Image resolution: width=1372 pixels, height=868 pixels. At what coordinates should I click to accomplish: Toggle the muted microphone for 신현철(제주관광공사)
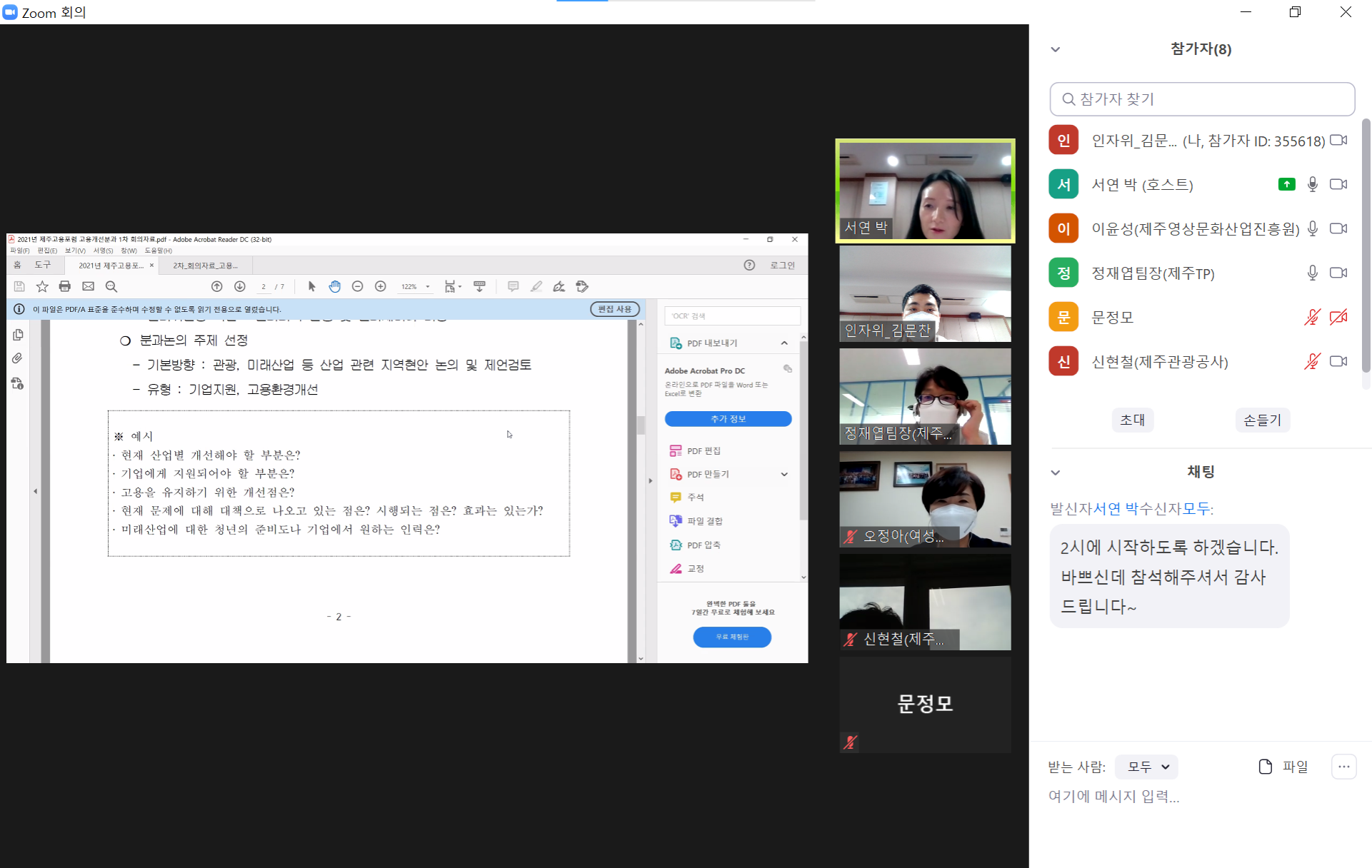point(1312,362)
